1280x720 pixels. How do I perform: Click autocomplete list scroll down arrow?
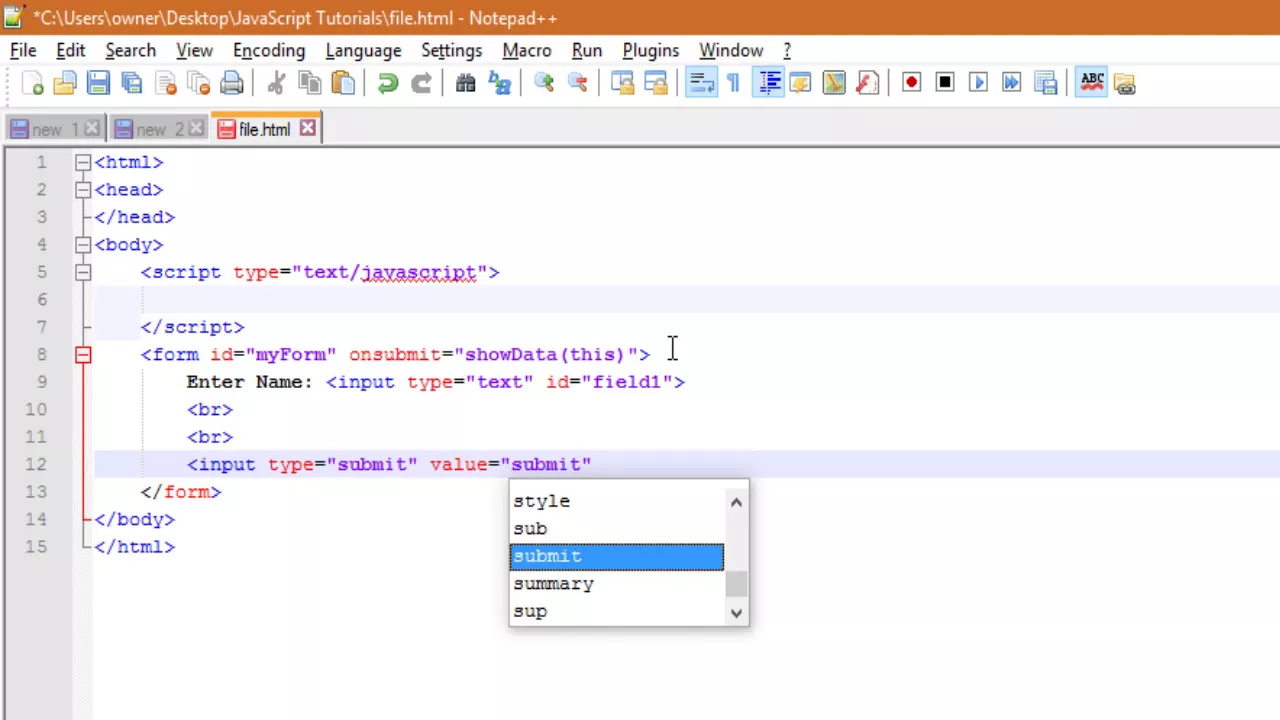tap(737, 612)
